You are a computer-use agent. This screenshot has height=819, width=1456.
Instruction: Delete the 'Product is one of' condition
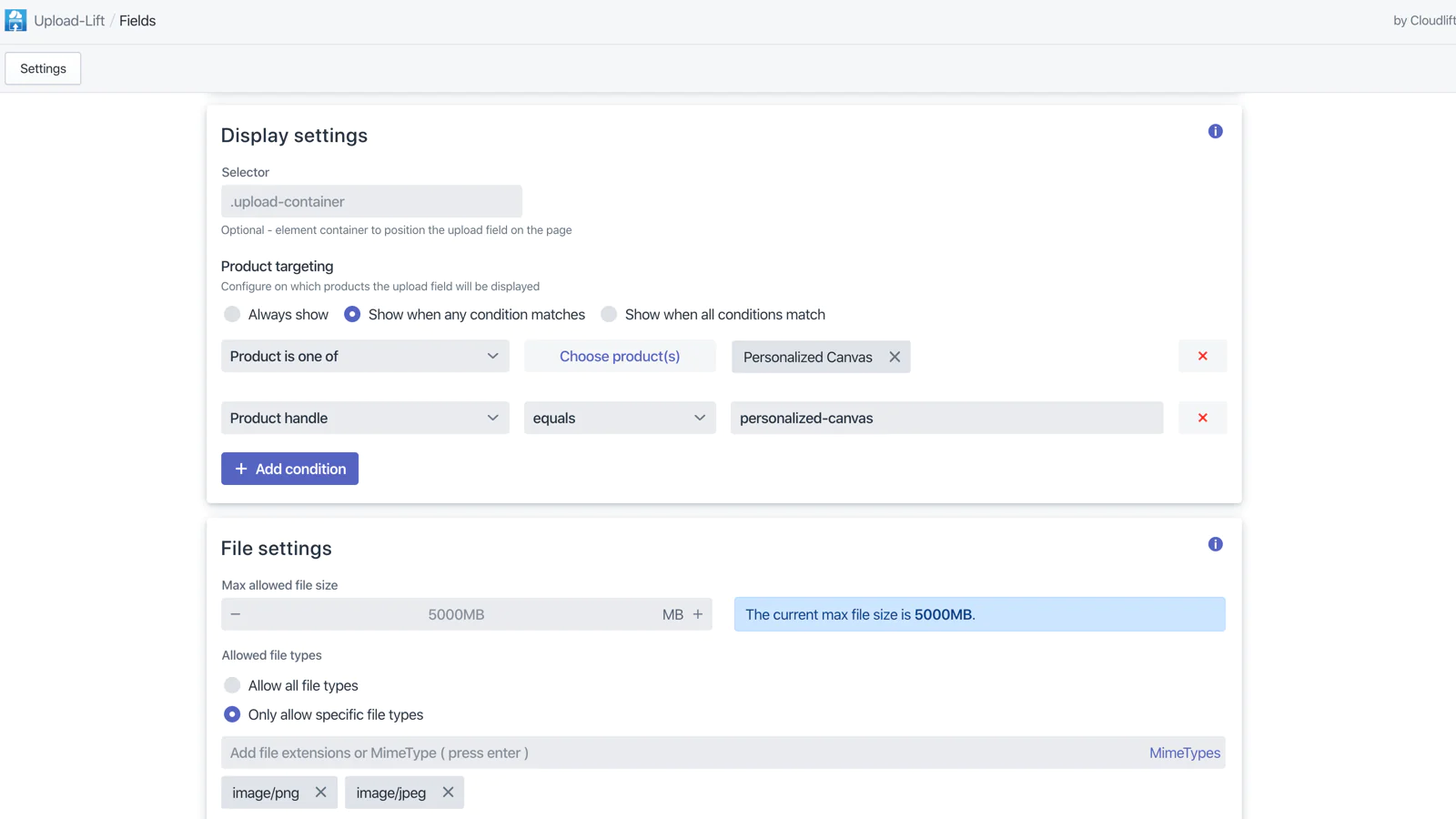coord(1202,356)
